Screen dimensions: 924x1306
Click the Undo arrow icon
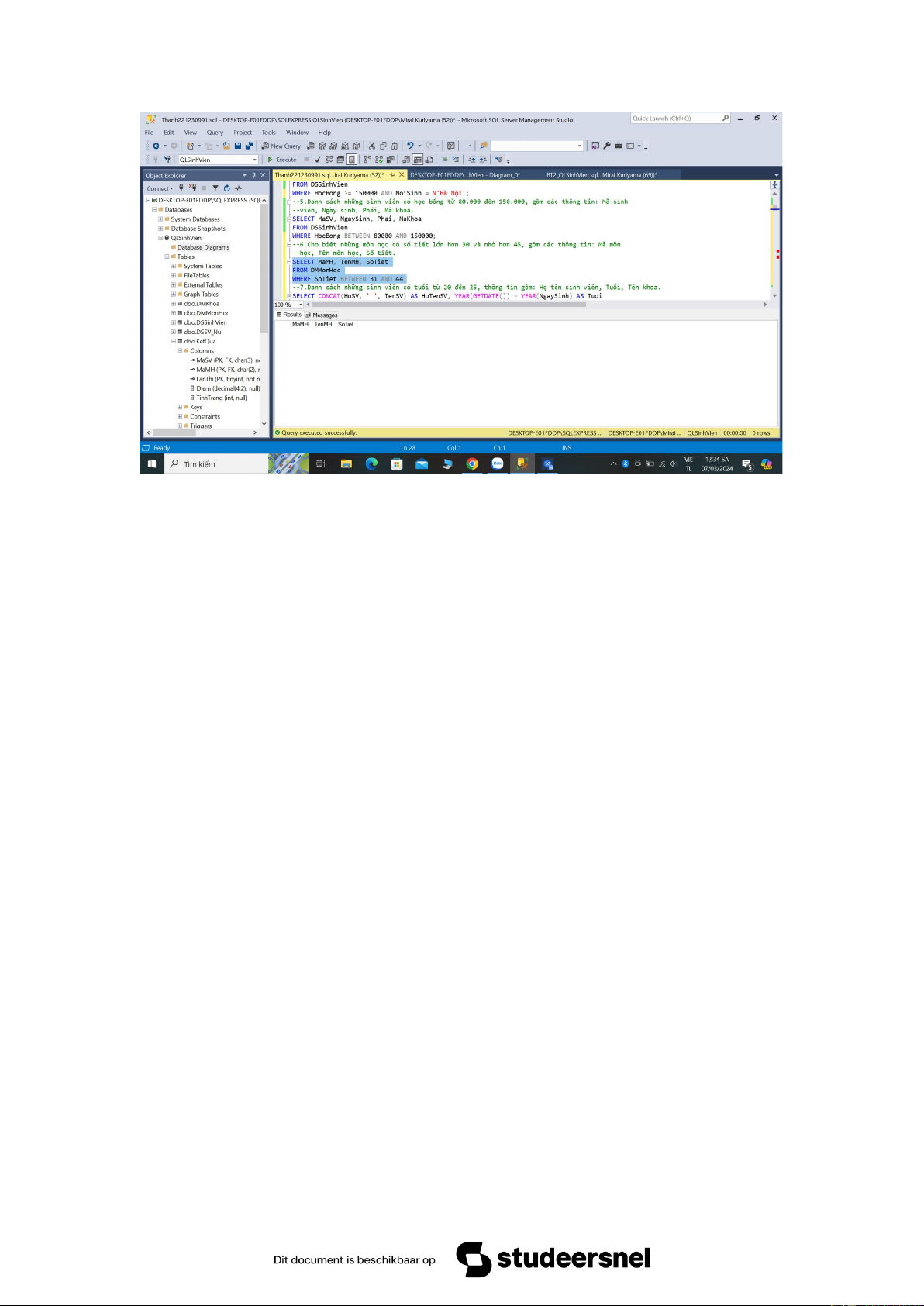click(410, 146)
